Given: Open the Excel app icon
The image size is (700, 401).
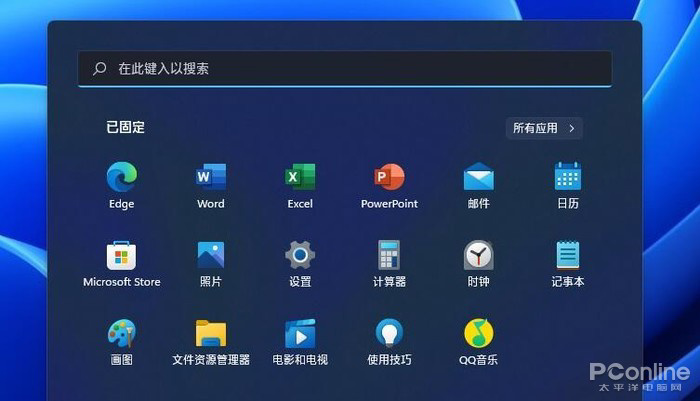Looking at the screenshot, I should tap(300, 177).
